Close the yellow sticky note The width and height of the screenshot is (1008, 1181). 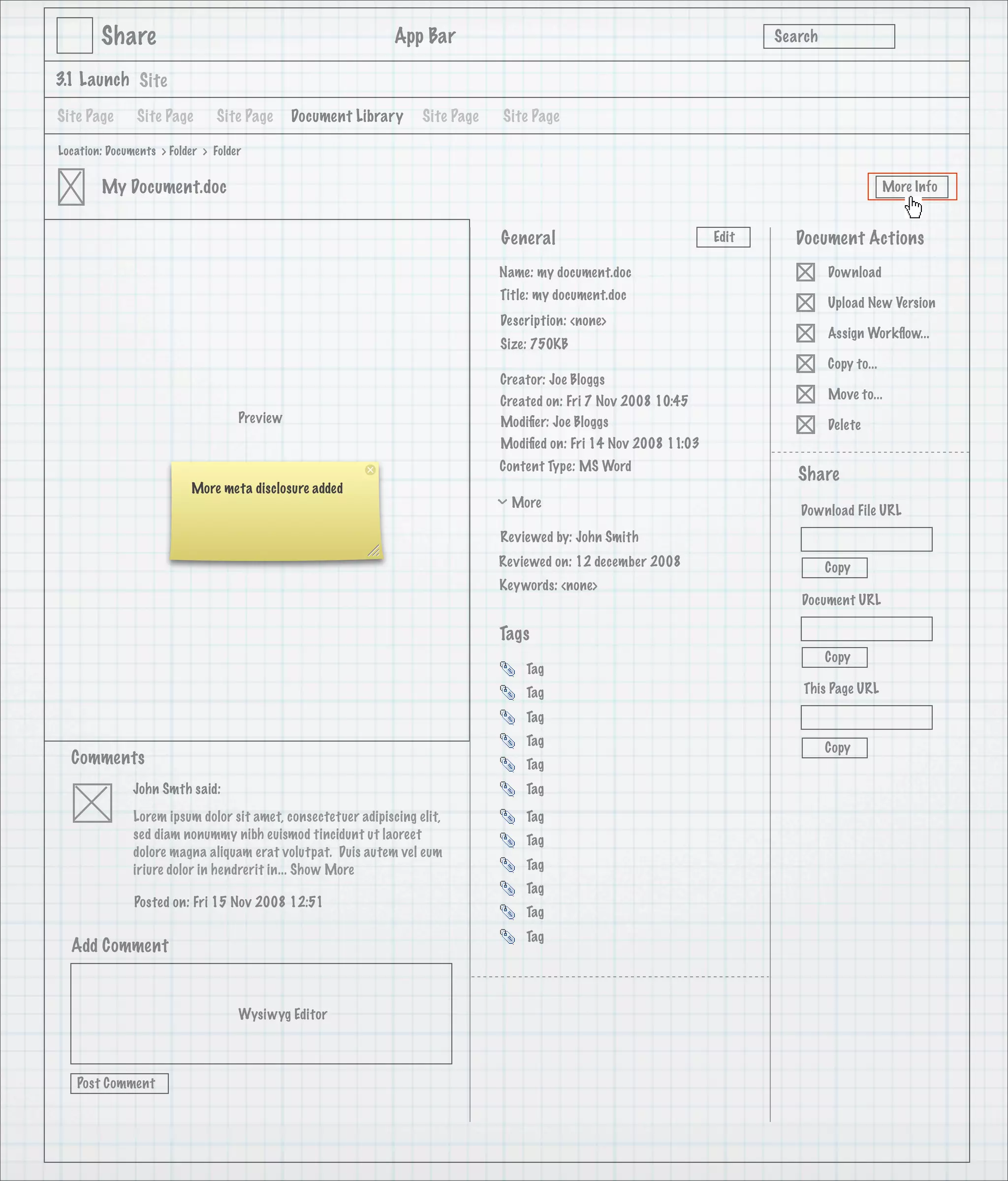371,469
